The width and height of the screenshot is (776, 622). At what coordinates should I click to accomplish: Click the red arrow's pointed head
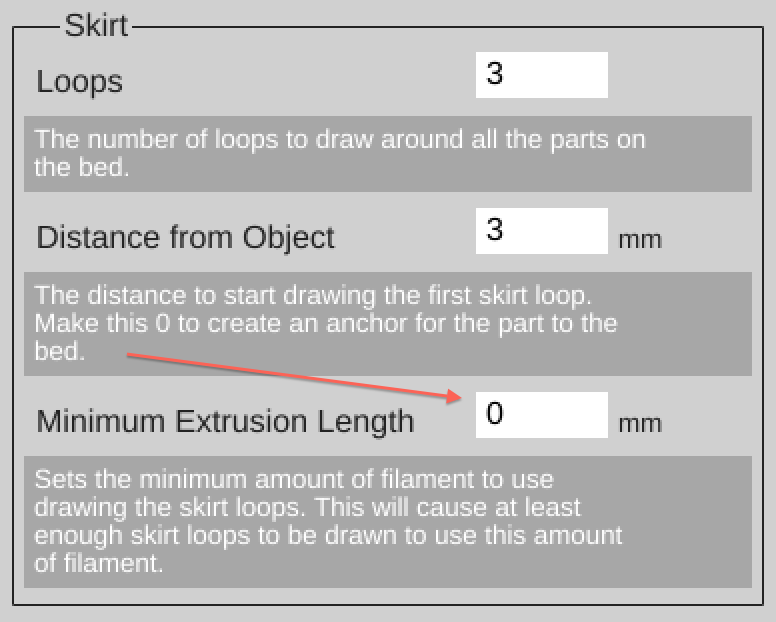coord(459,396)
